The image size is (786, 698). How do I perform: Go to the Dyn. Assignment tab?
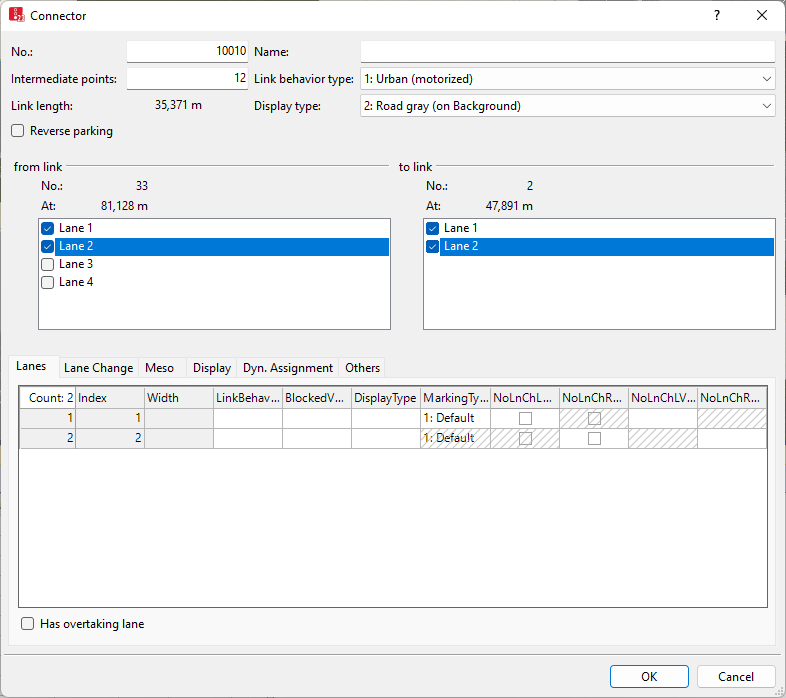(288, 368)
